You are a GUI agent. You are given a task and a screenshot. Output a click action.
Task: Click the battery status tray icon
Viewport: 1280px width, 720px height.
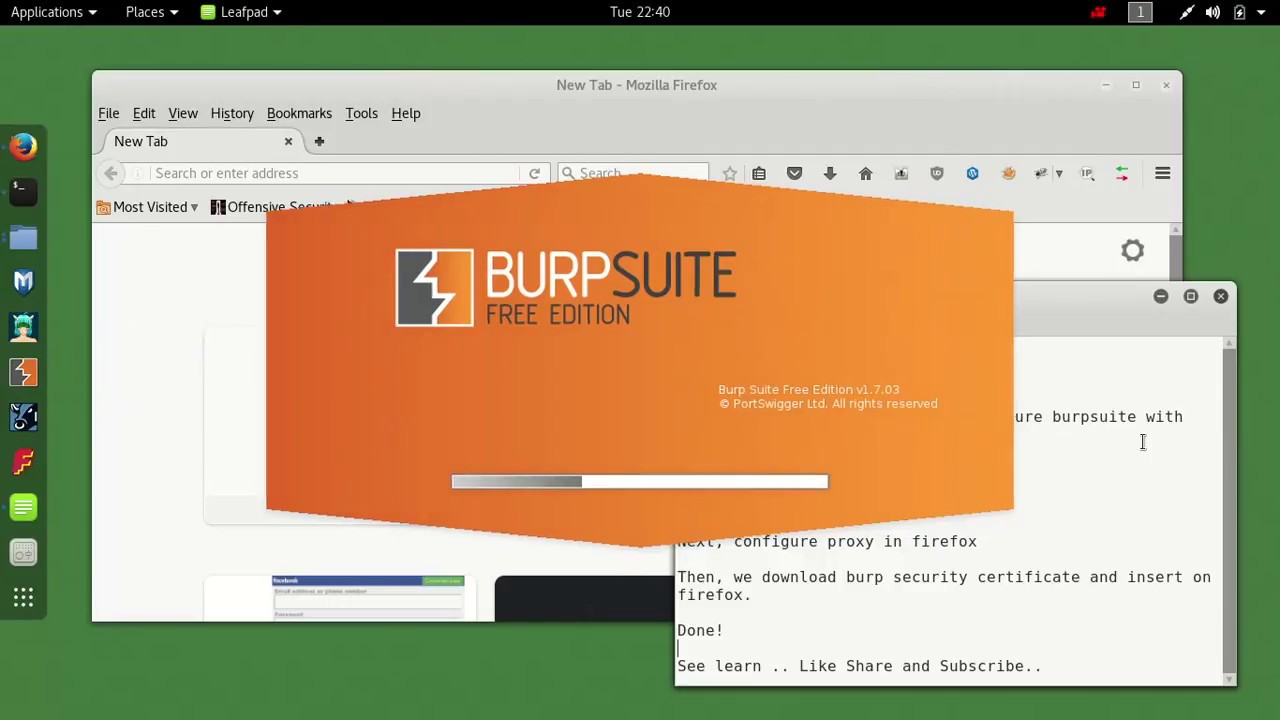coord(1239,12)
